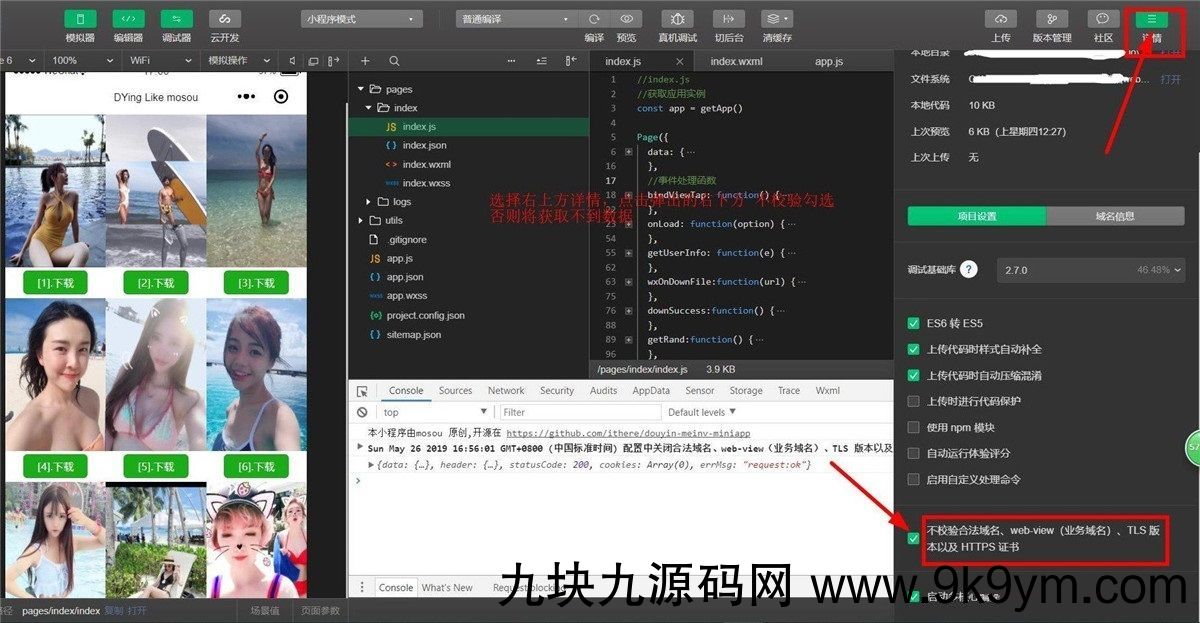1200x623 pixels.
Task: Toggle 不校验合法域名 HTTPS certificate checkbox
Action: coord(913,539)
